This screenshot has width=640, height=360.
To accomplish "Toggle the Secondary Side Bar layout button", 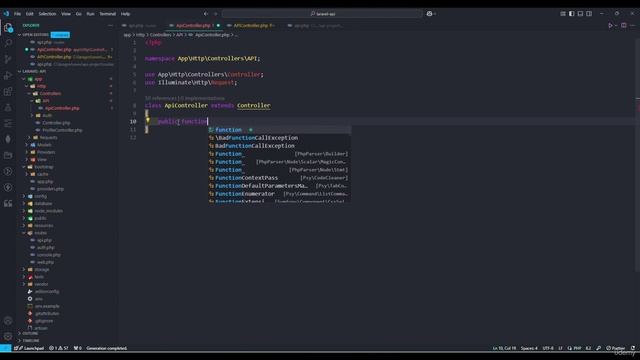I will pos(589,13).
